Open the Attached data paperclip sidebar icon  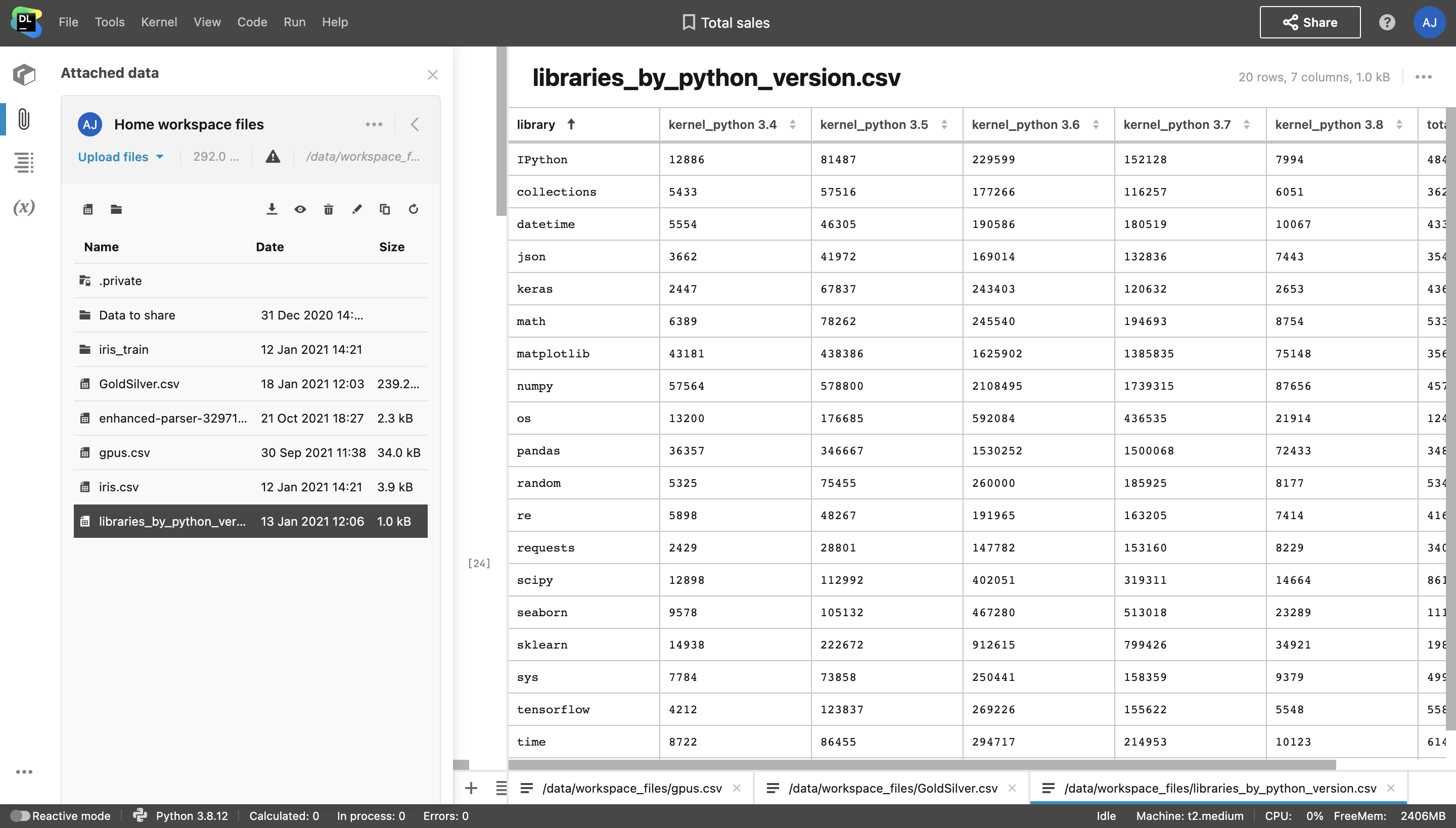point(24,119)
